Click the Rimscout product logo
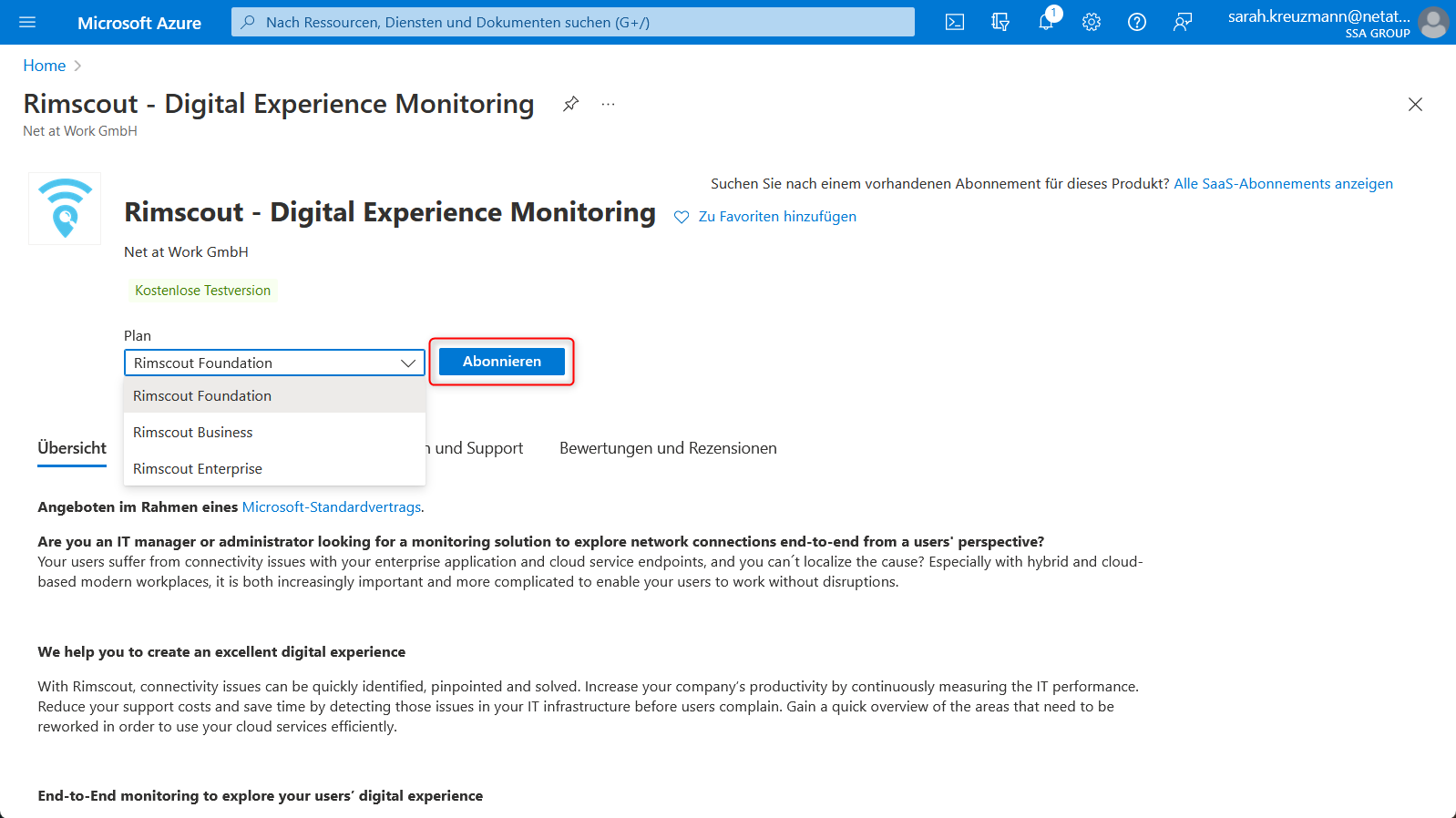 [x=65, y=209]
